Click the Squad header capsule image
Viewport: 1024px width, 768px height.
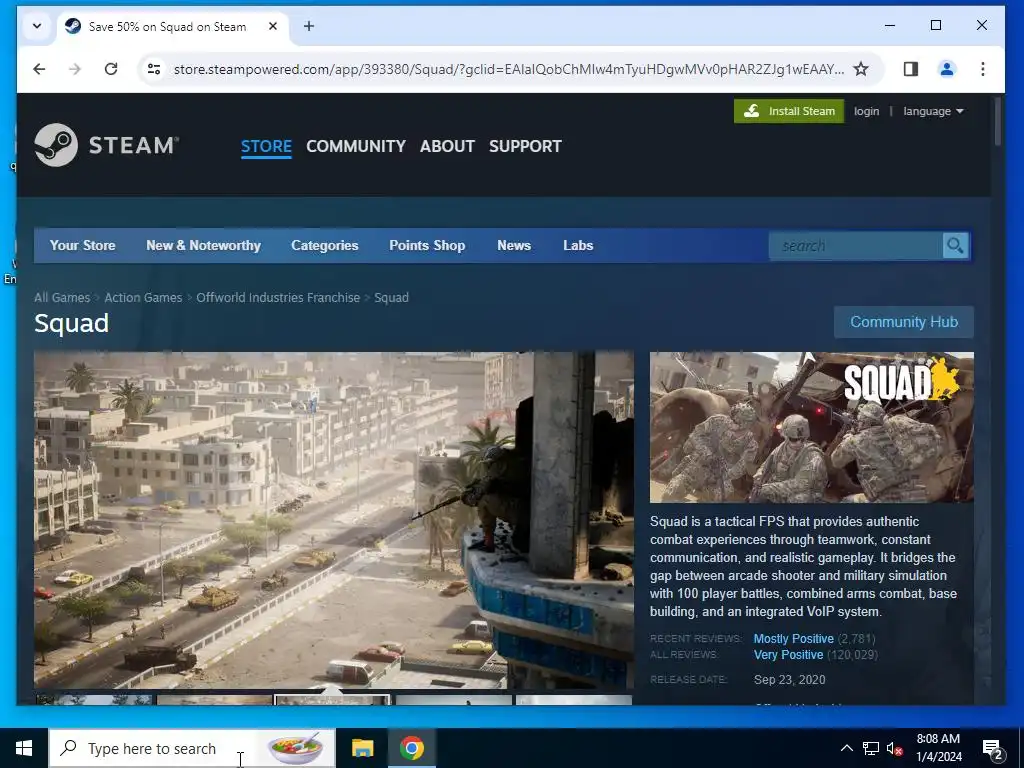pos(812,427)
